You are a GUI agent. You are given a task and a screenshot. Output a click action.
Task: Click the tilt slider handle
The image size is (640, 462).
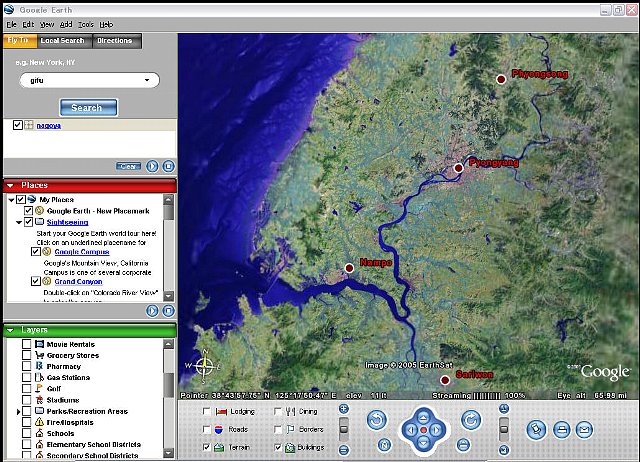coord(504,424)
